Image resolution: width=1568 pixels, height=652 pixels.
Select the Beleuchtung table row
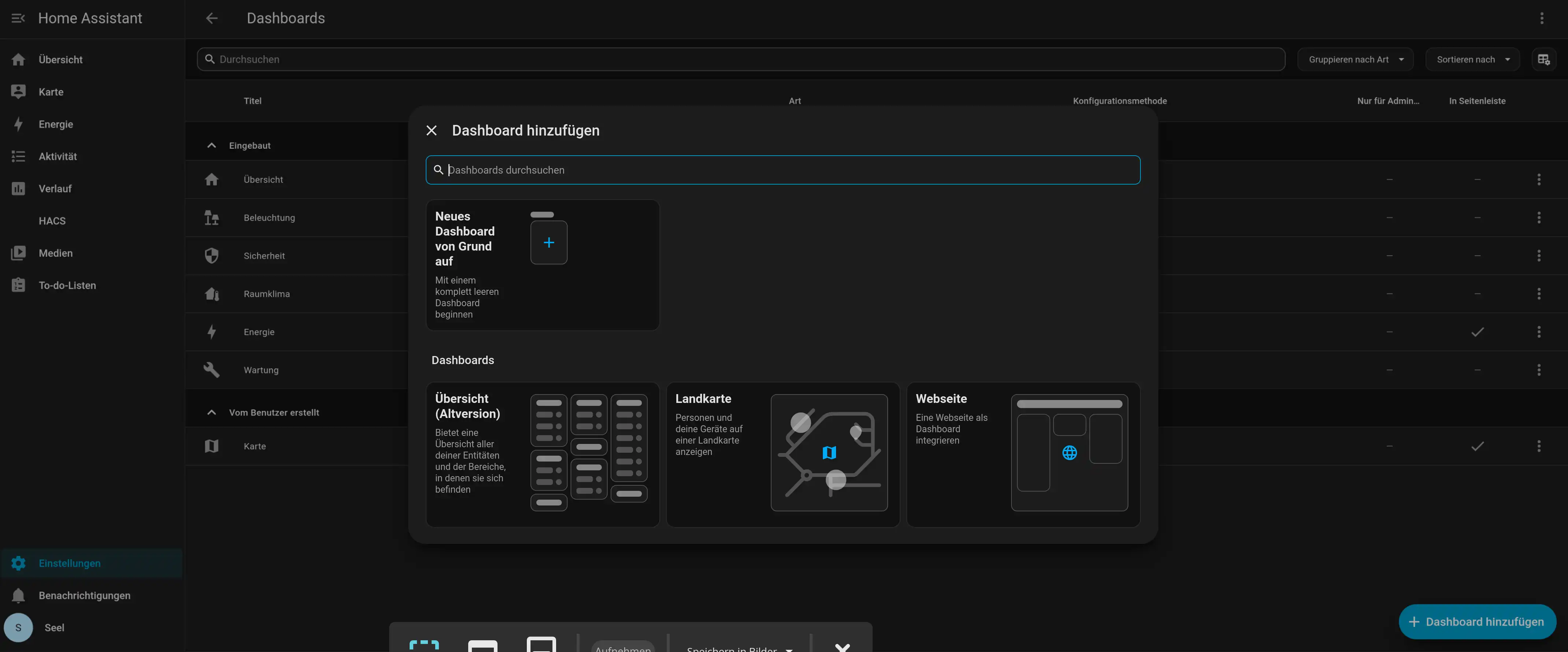(x=877, y=217)
